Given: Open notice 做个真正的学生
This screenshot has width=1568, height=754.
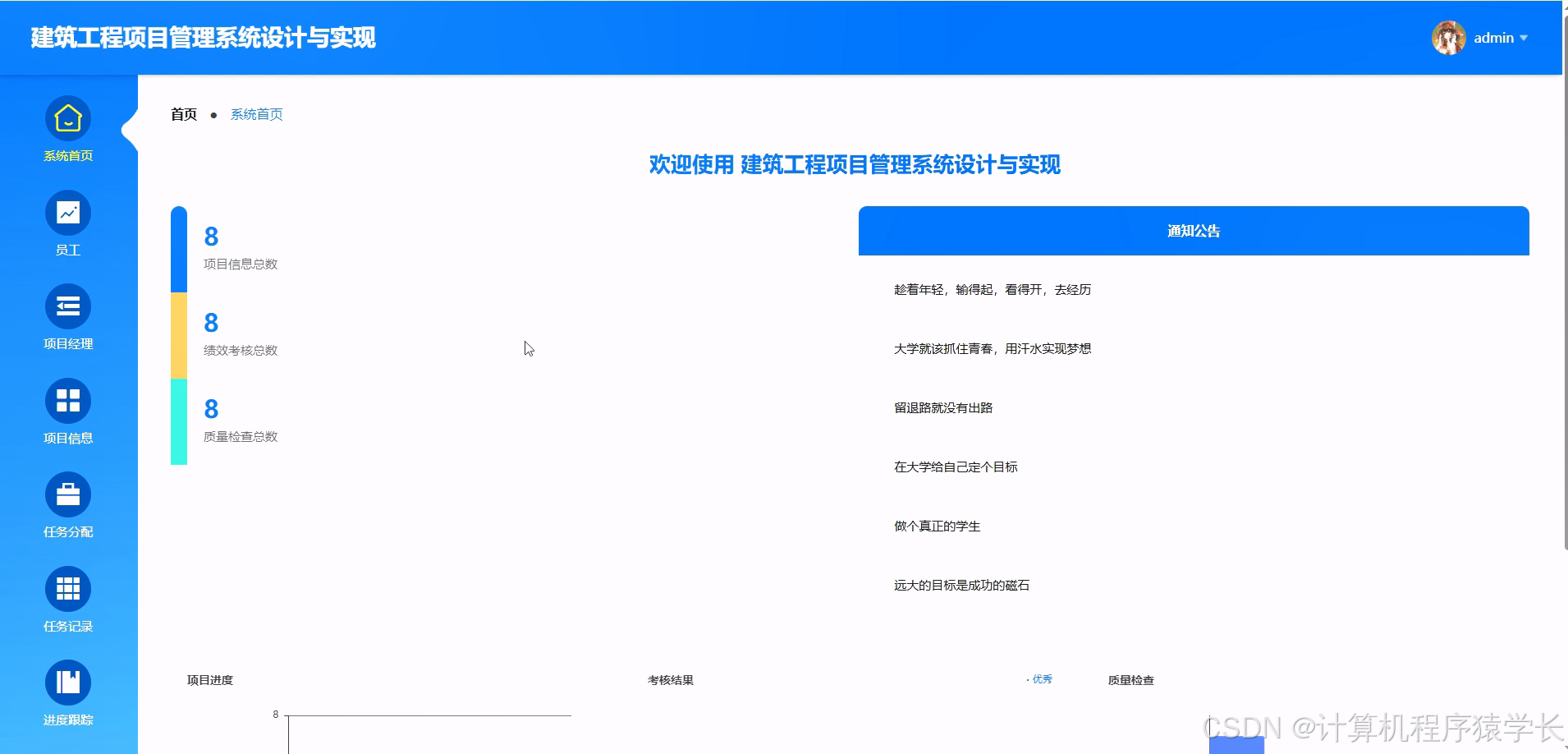Looking at the screenshot, I should [x=938, y=526].
